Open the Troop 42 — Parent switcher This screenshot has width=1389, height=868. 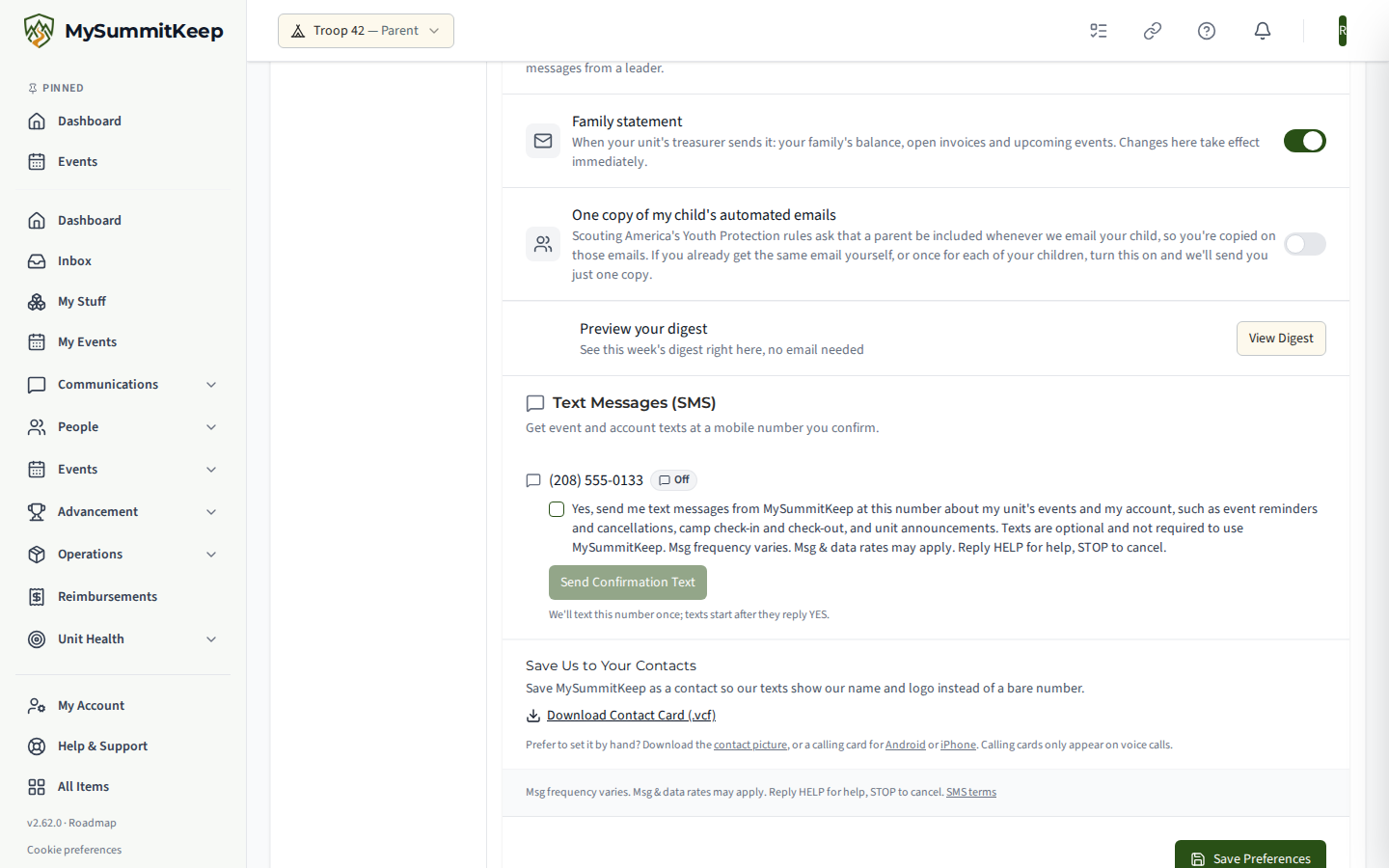coord(366,31)
